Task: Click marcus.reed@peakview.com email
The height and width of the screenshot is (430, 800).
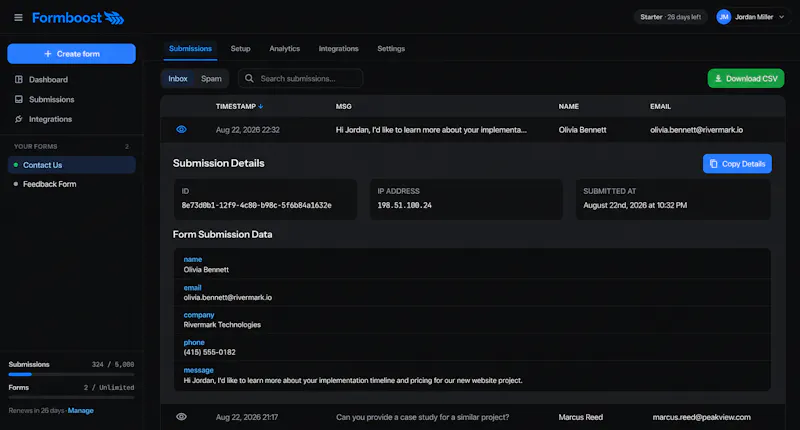Action: [702, 417]
